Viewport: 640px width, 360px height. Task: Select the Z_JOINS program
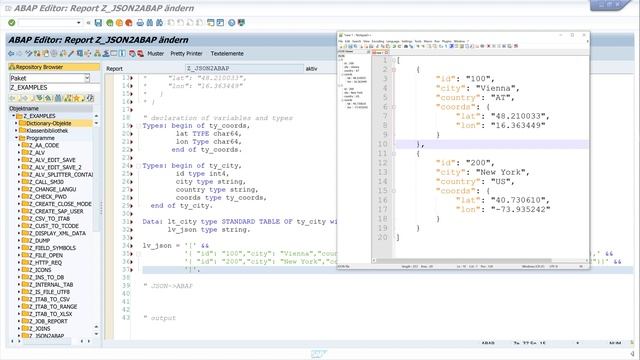click(x=40, y=329)
